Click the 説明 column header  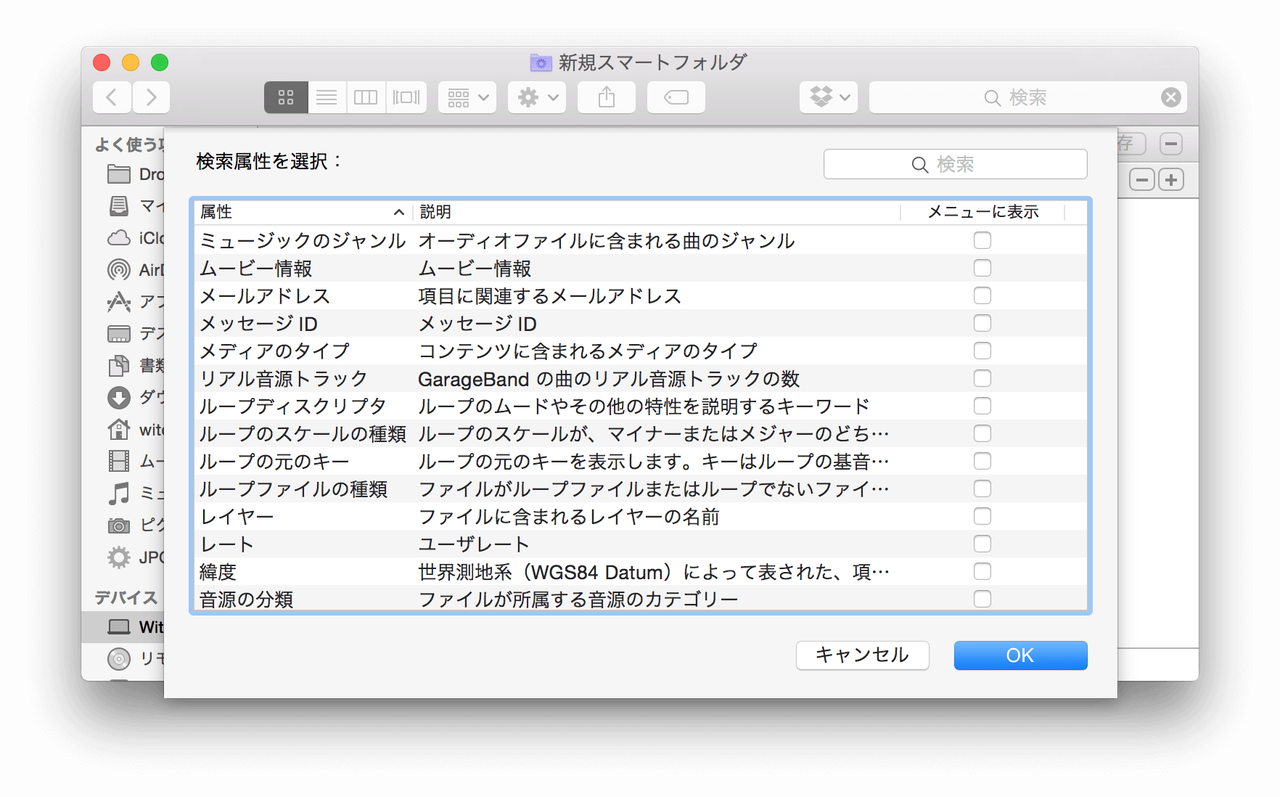pos(656,212)
